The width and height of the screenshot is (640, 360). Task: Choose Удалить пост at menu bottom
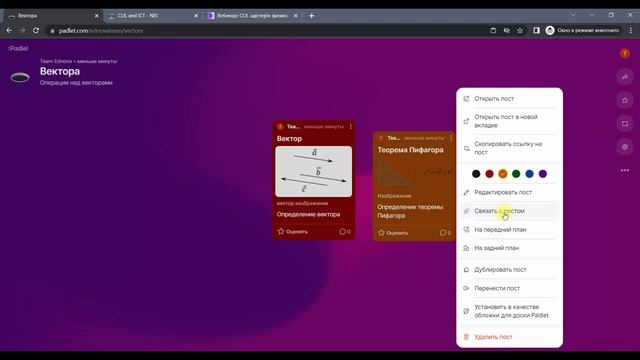pos(509,337)
